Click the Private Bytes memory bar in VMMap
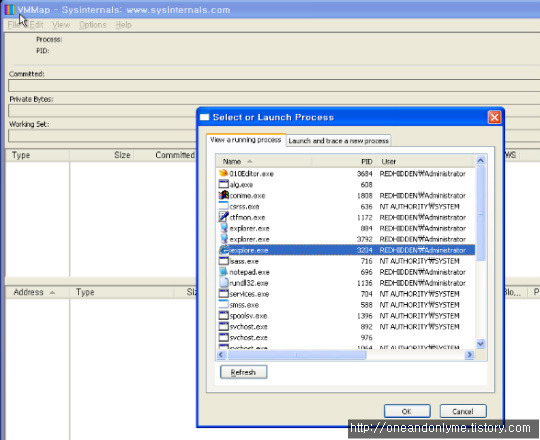The width and height of the screenshot is (540, 440). [x=103, y=111]
